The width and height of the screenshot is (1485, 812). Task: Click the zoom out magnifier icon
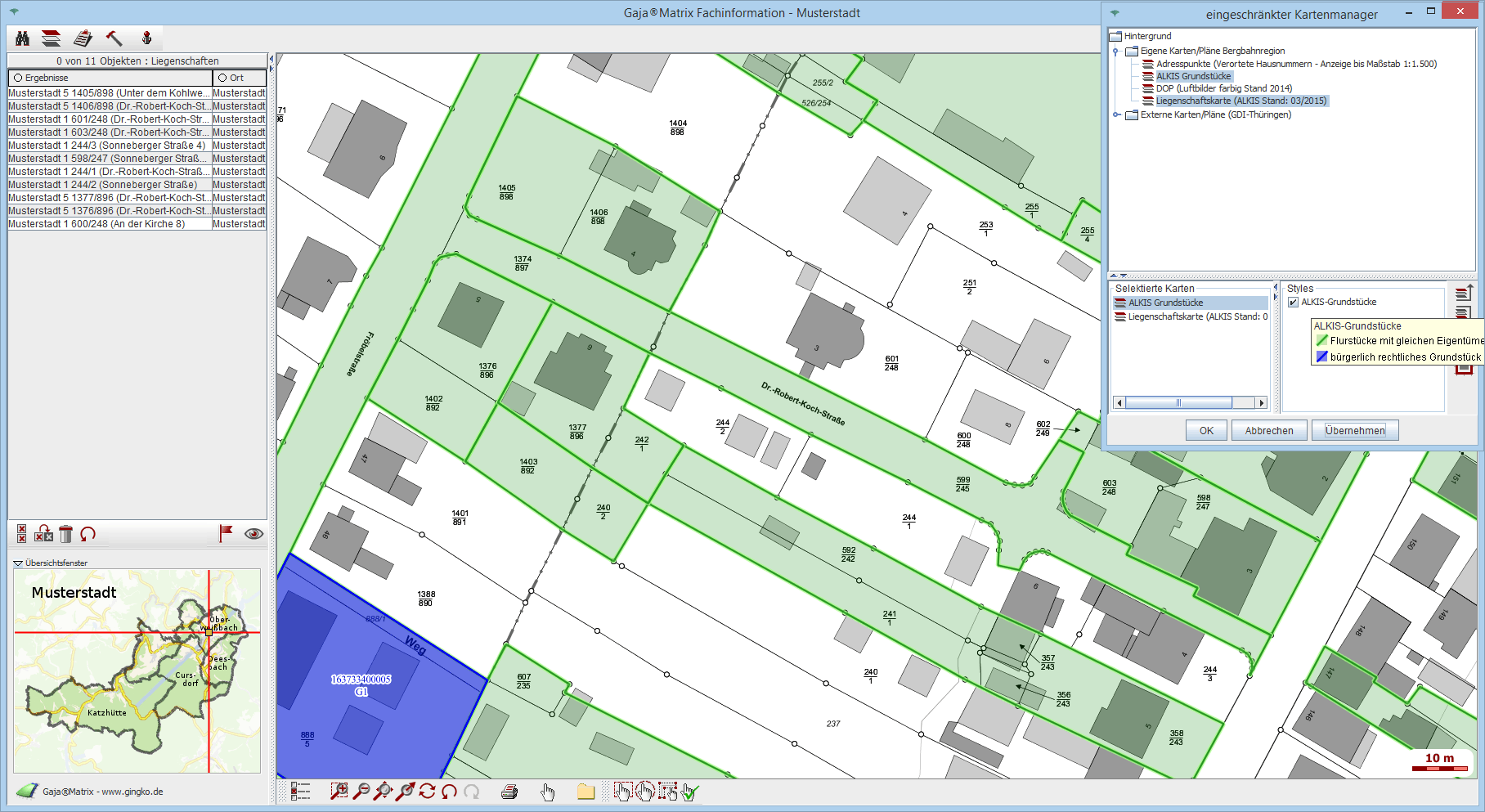tap(361, 792)
